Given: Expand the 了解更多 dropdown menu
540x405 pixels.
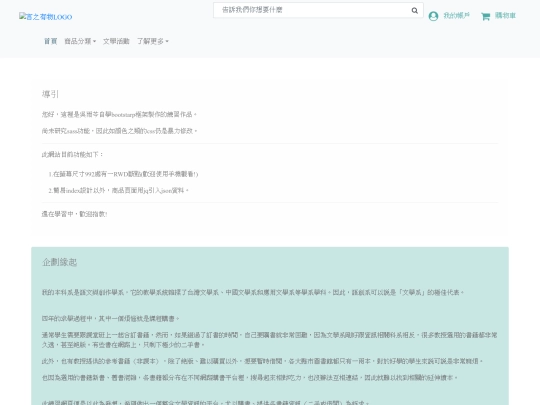Looking at the screenshot, I should pyautogui.click(x=153, y=41).
